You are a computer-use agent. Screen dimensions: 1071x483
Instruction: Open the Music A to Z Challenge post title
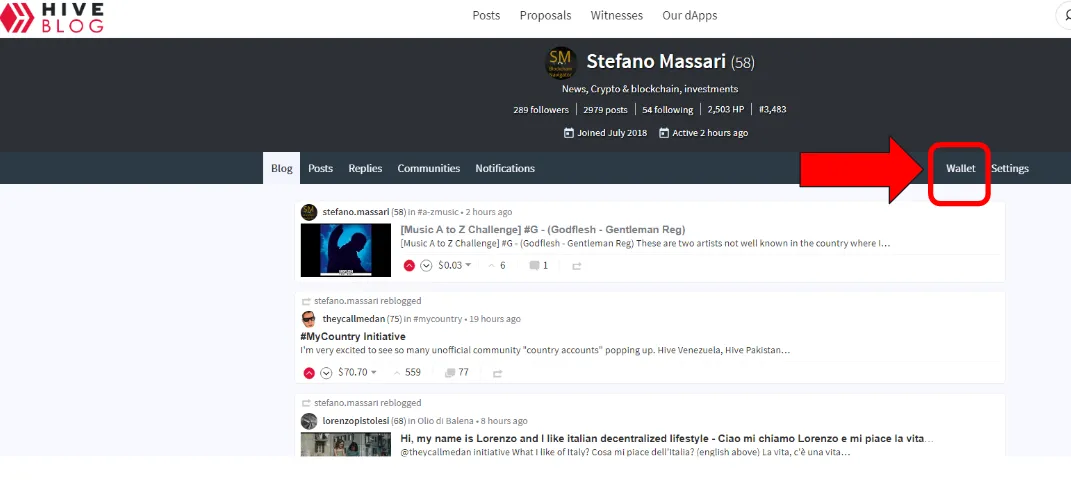pos(542,230)
